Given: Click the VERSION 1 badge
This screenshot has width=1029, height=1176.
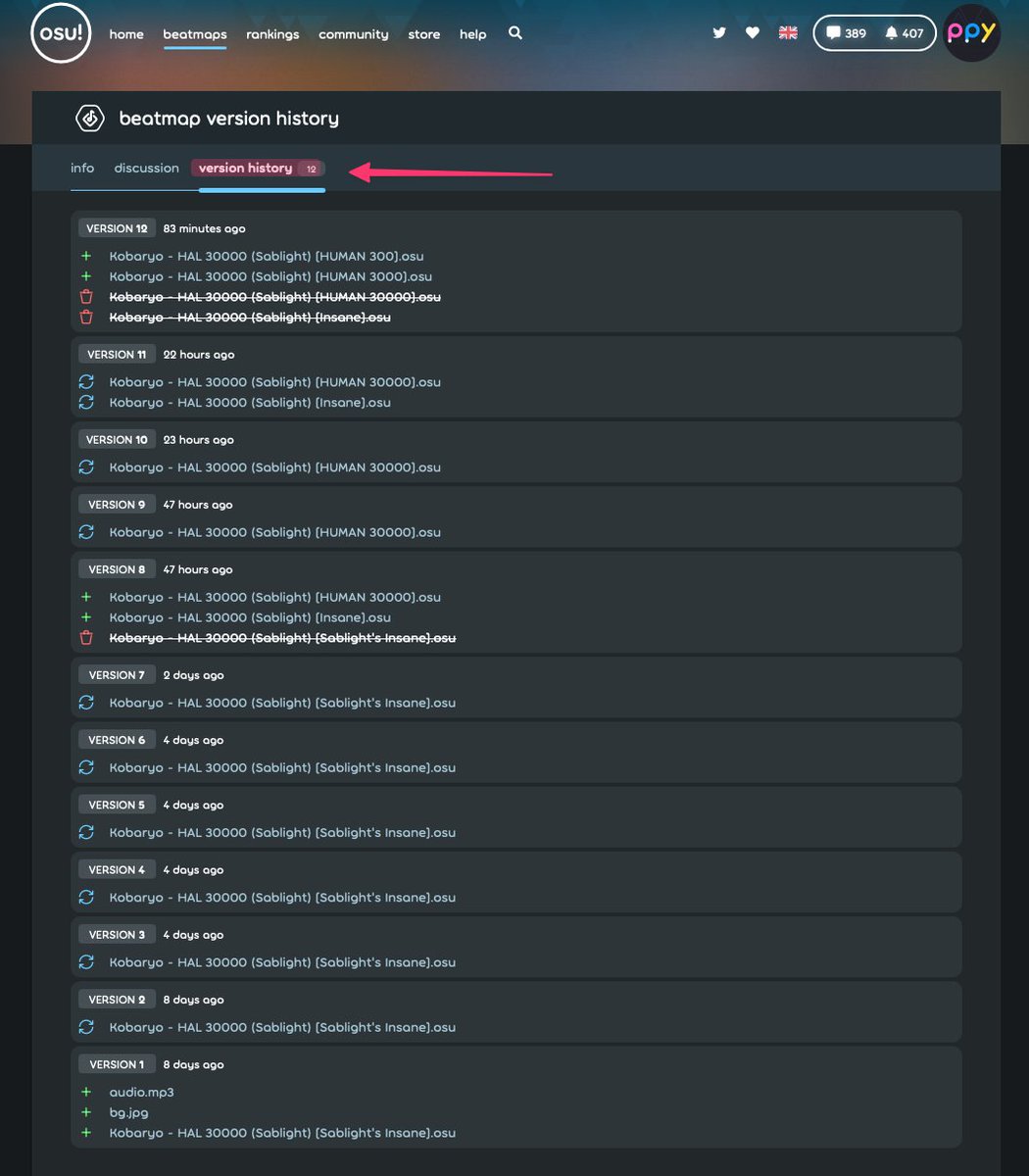Looking at the screenshot, I should 117,1064.
